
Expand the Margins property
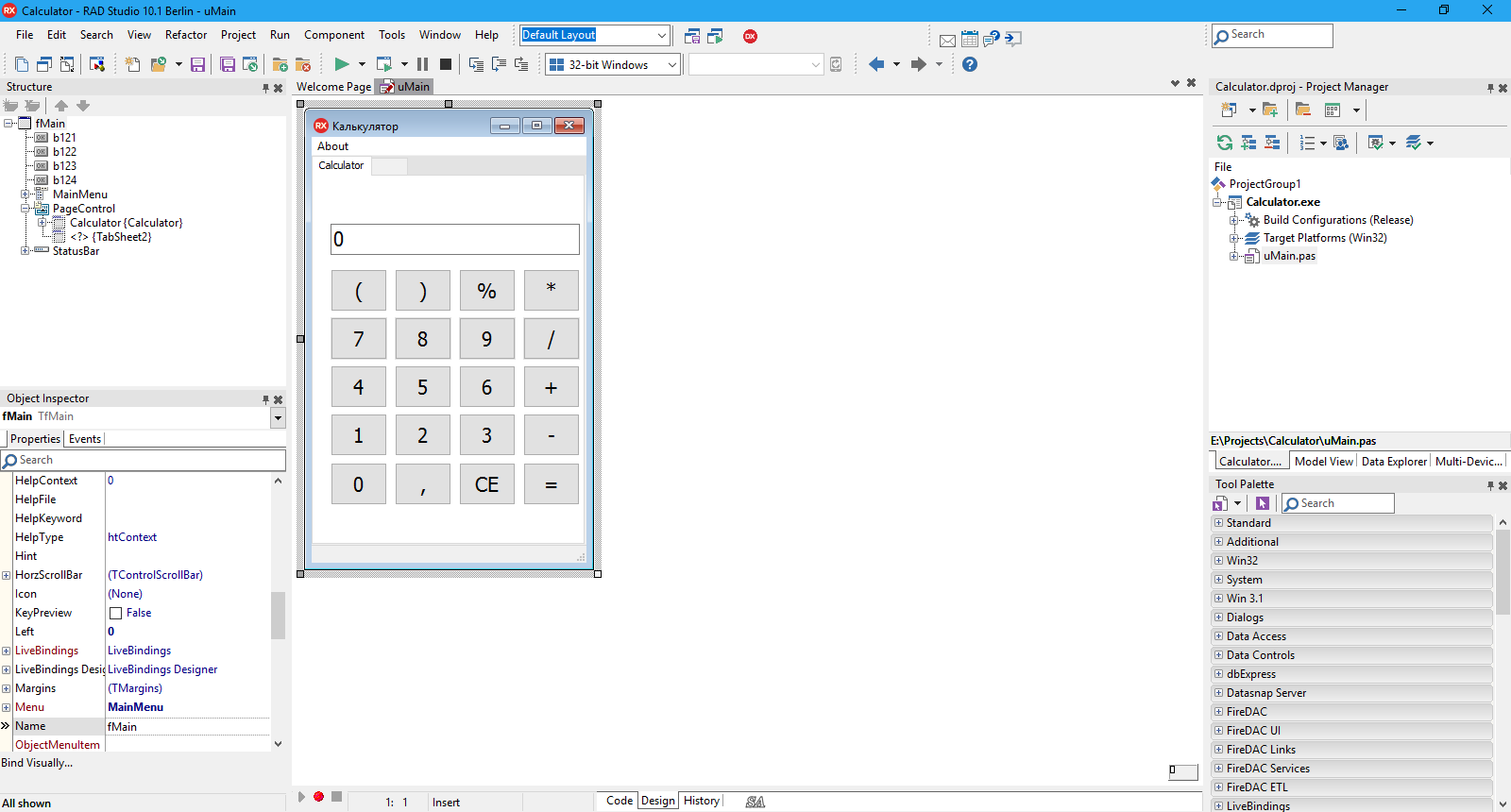pyautogui.click(x=6, y=688)
